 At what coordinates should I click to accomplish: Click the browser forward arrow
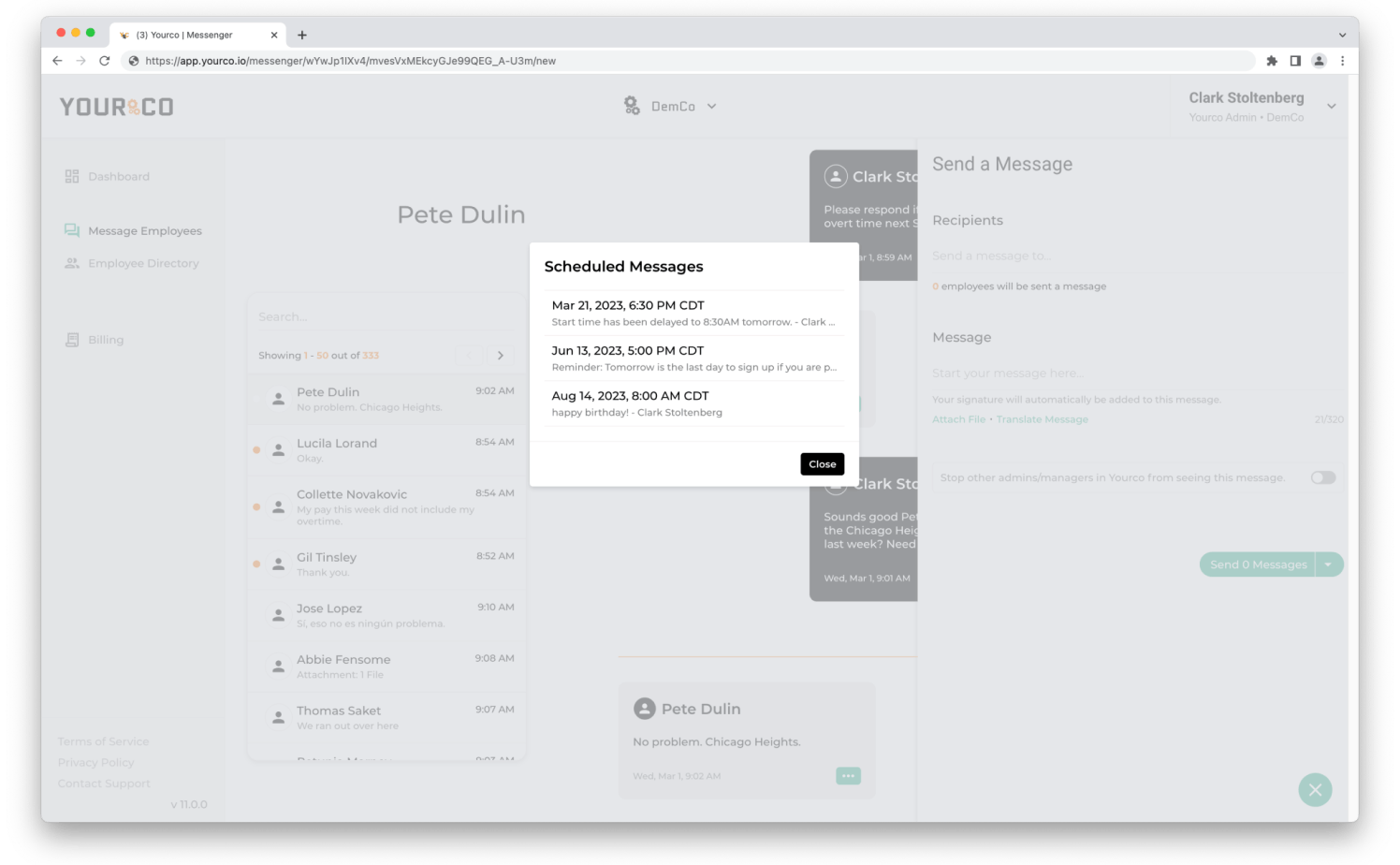pos(80,61)
